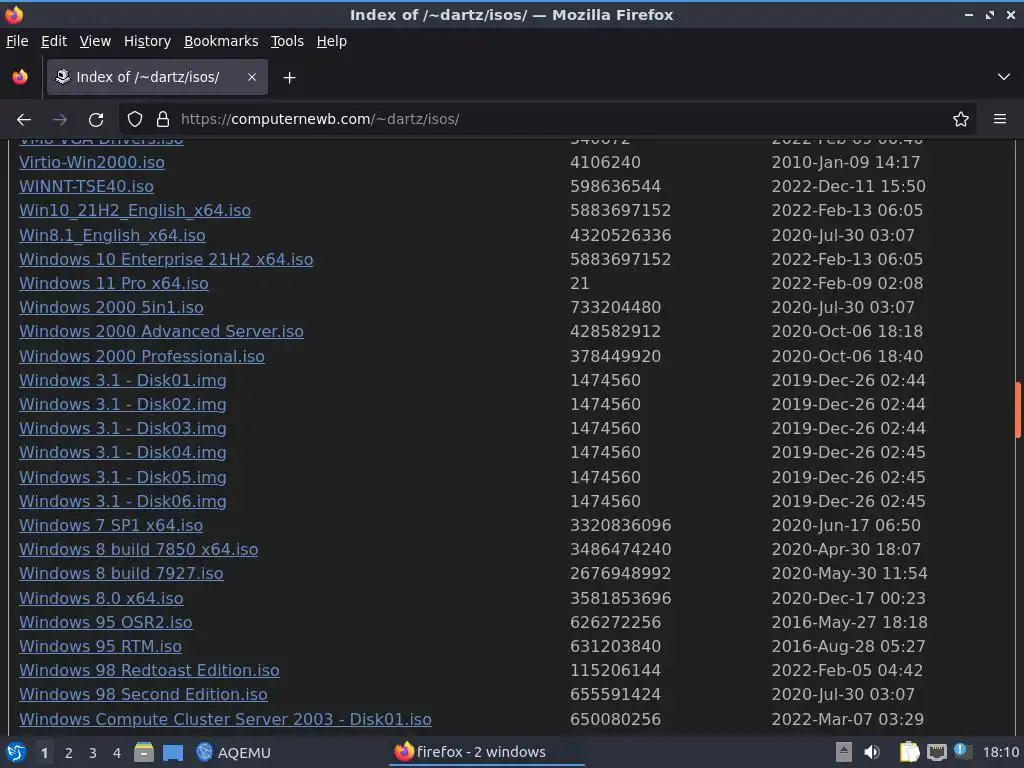This screenshot has width=1024, height=768.
Task: Select the firefox - 2 windows taskbar button
Action: [x=487, y=752]
